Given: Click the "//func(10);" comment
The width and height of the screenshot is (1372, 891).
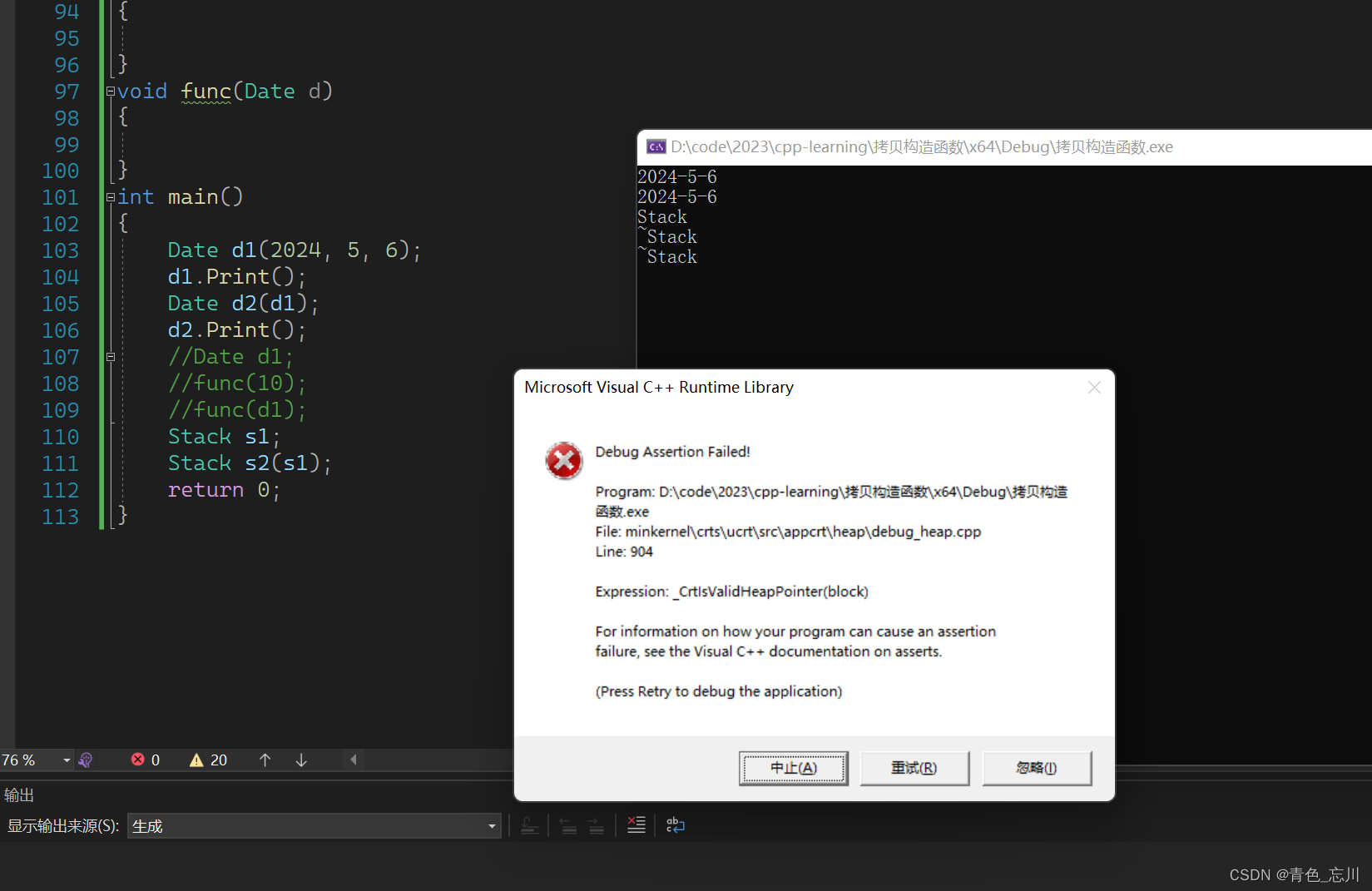Looking at the screenshot, I should point(237,384).
